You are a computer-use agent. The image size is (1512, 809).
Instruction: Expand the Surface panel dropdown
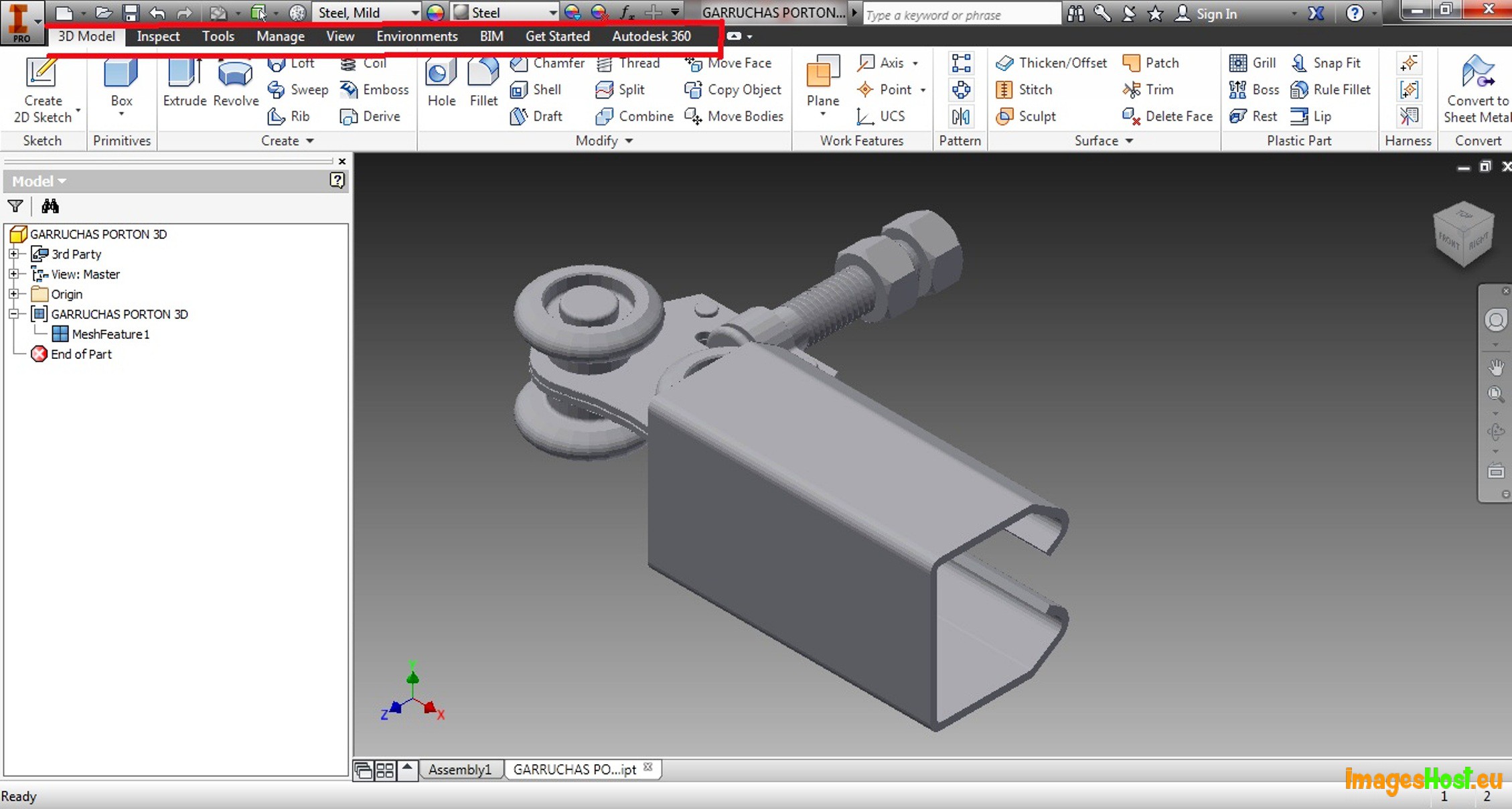[1129, 141]
